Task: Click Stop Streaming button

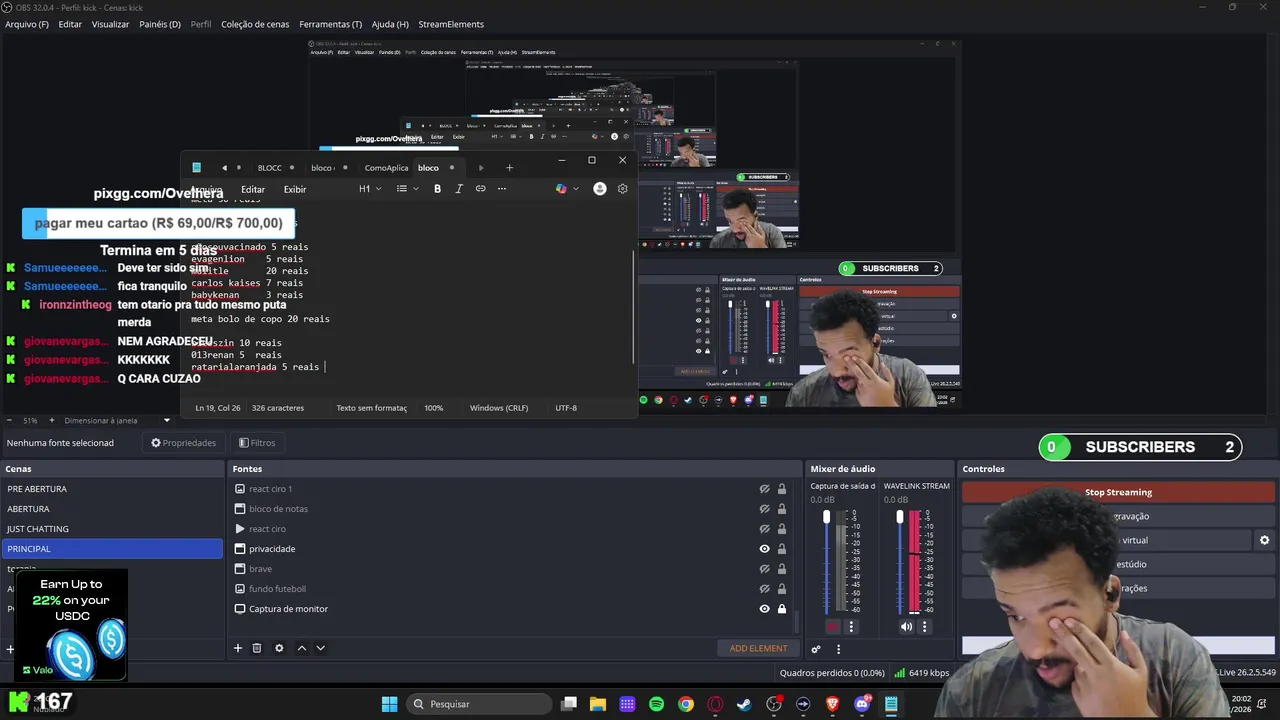Action: pyautogui.click(x=1118, y=492)
